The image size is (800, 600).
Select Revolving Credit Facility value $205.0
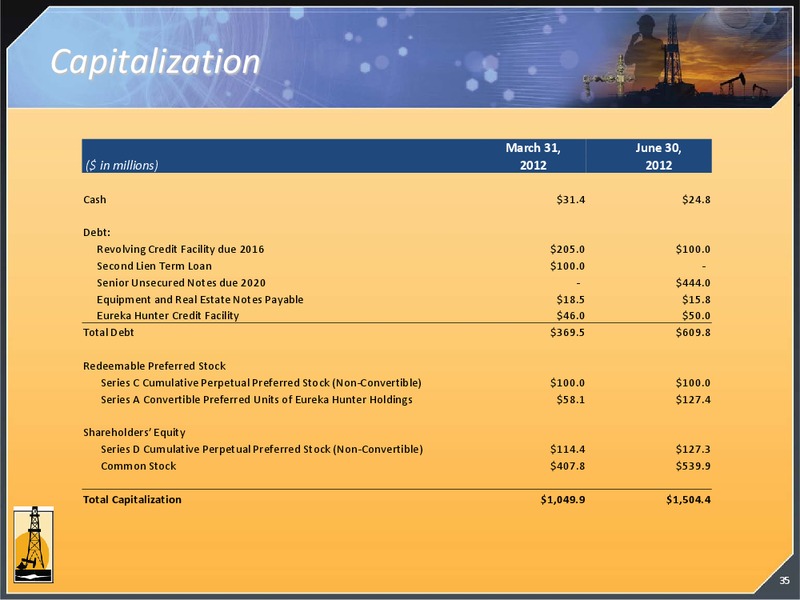[567, 249]
